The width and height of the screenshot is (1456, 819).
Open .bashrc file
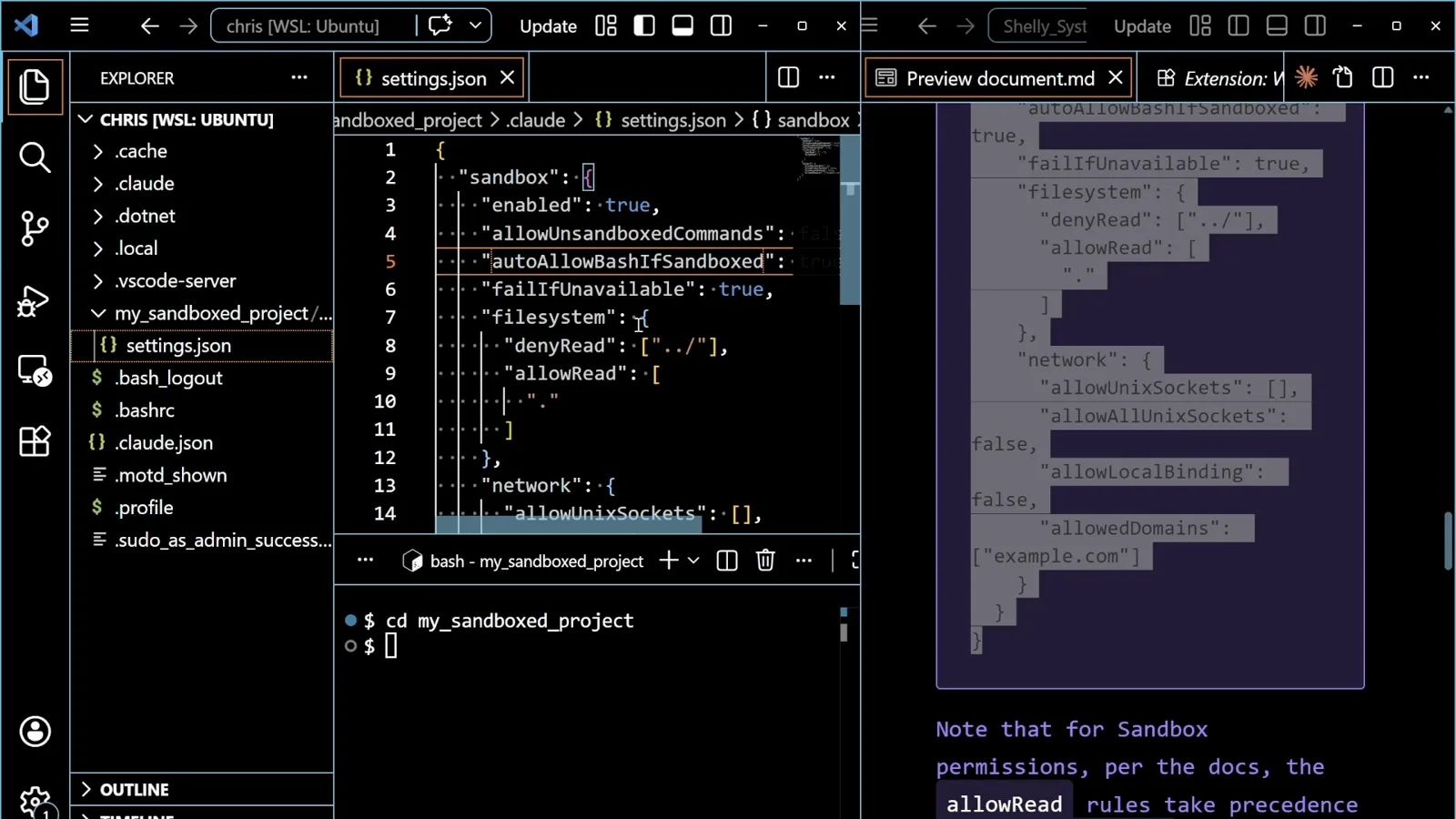click(x=202, y=410)
